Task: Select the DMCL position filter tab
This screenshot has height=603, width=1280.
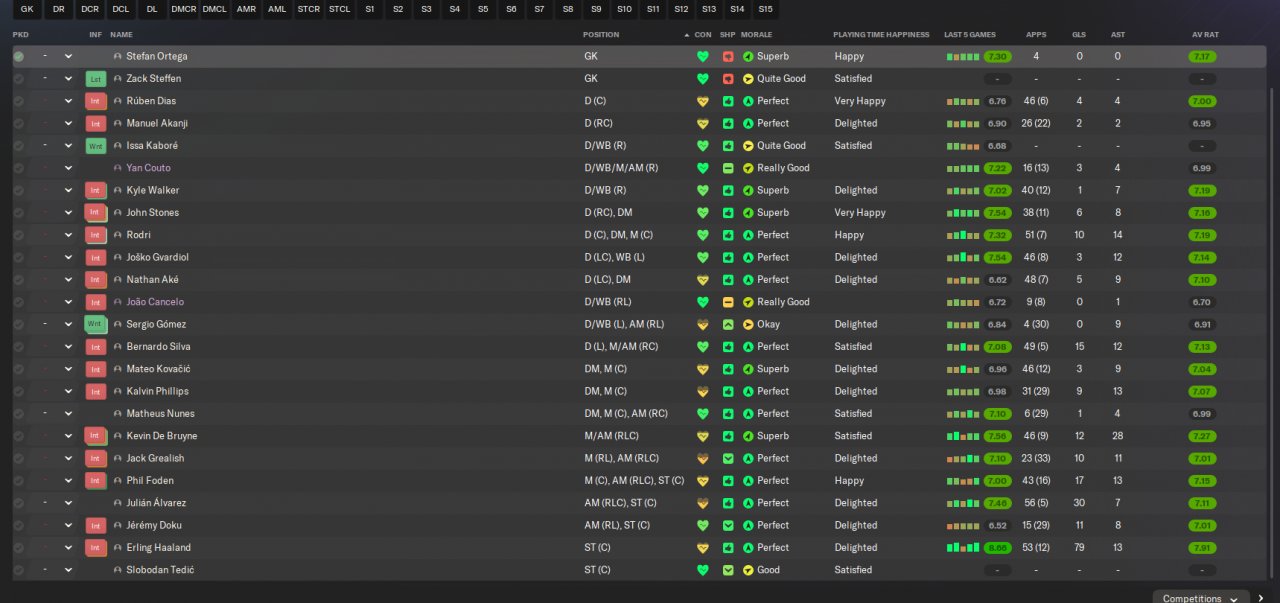Action: (x=214, y=9)
